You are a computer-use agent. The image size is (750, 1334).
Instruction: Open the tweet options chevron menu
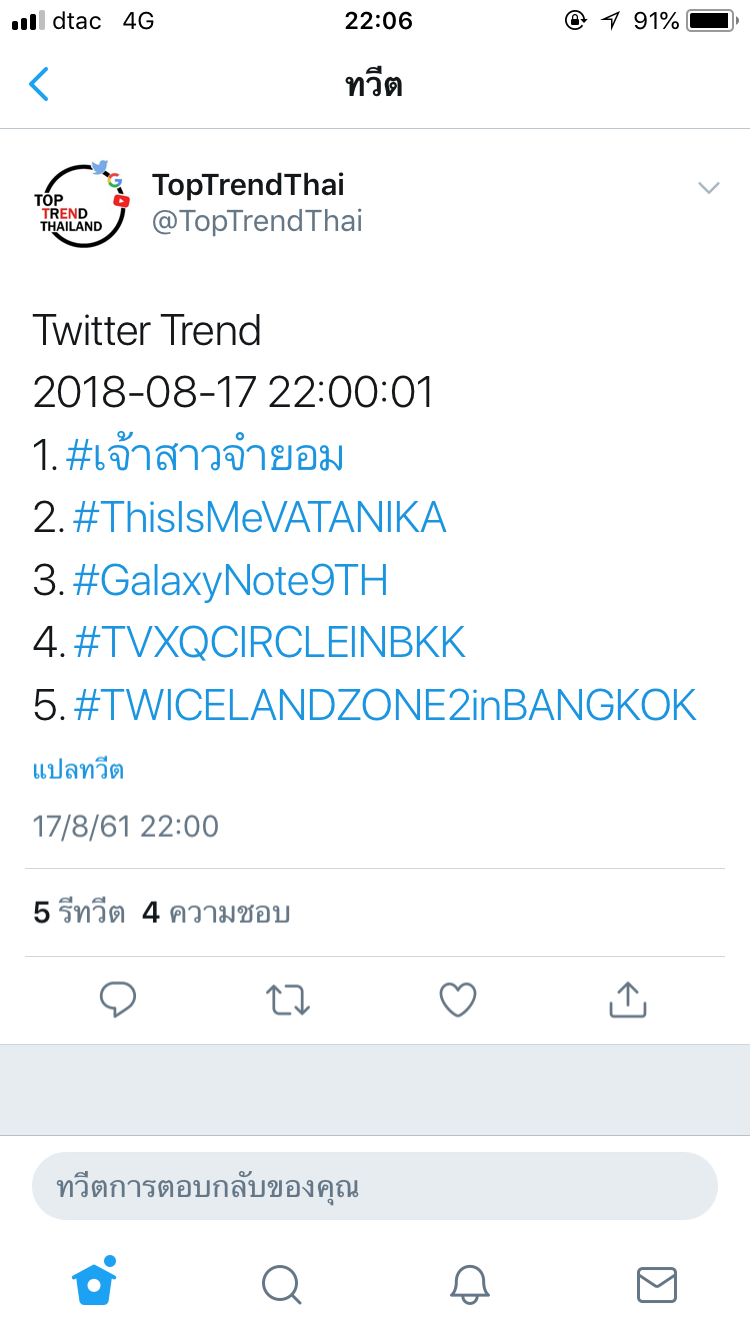pyautogui.click(x=708, y=188)
